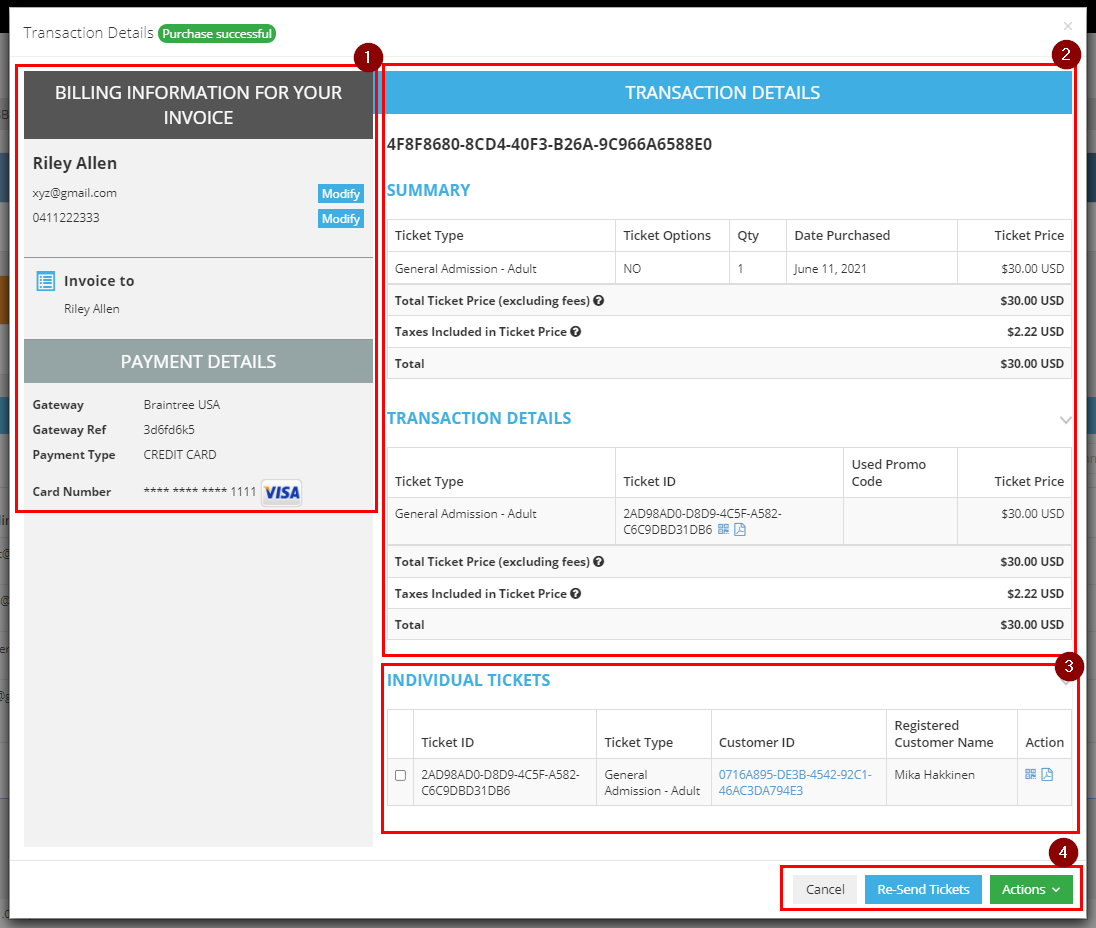Open help icon beside Total Ticket Price in Transaction Details
The height and width of the screenshot is (928, 1096).
click(x=598, y=562)
